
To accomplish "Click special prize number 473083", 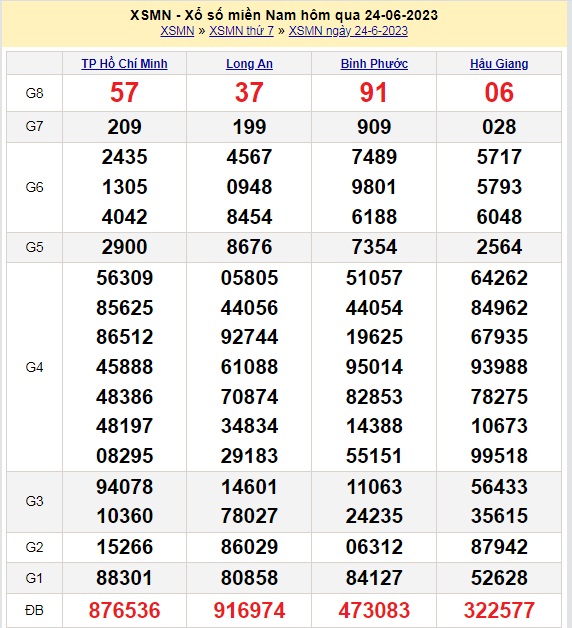I will click(374, 610).
